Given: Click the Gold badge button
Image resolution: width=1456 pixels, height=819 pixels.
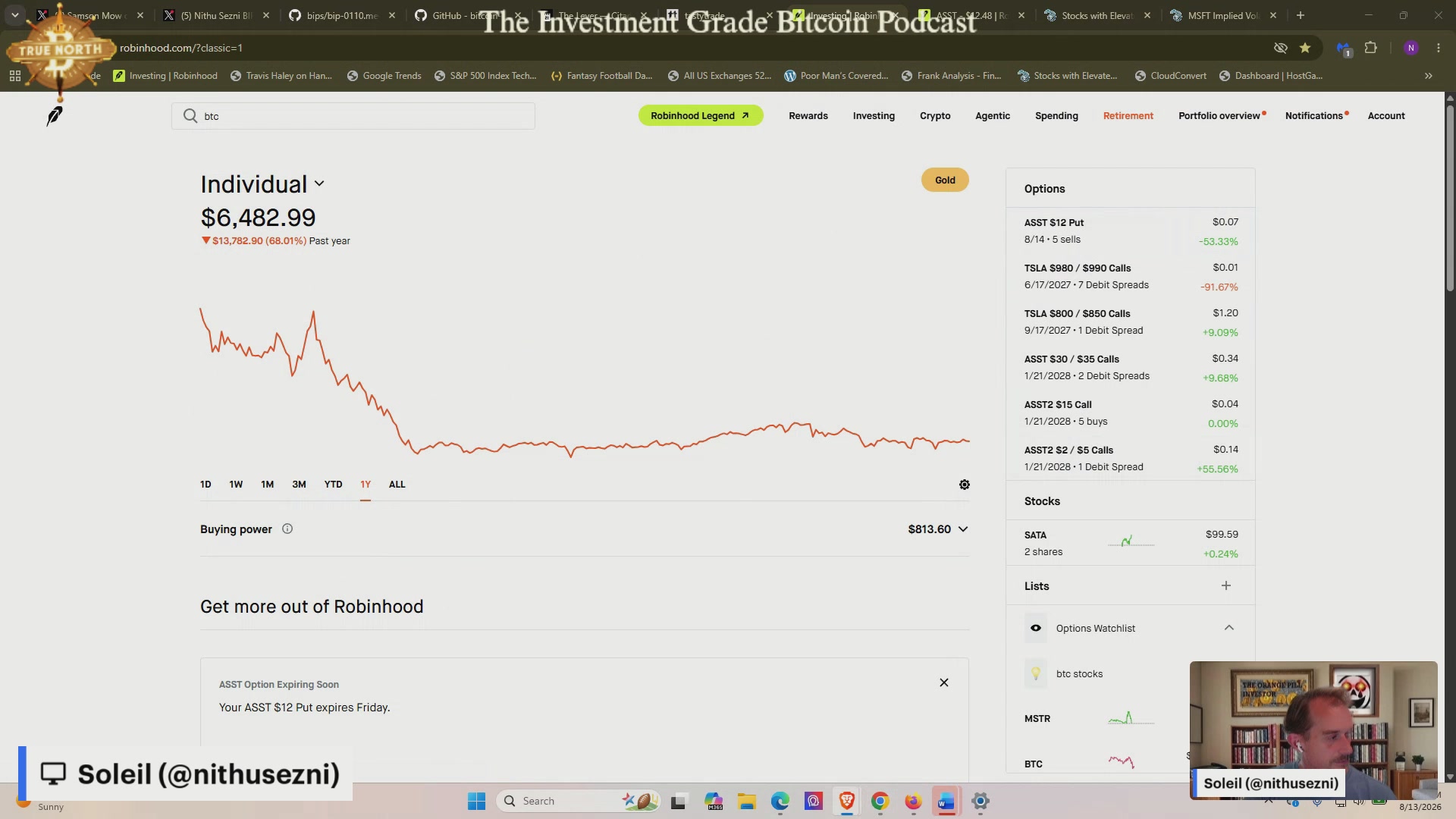Looking at the screenshot, I should [945, 180].
